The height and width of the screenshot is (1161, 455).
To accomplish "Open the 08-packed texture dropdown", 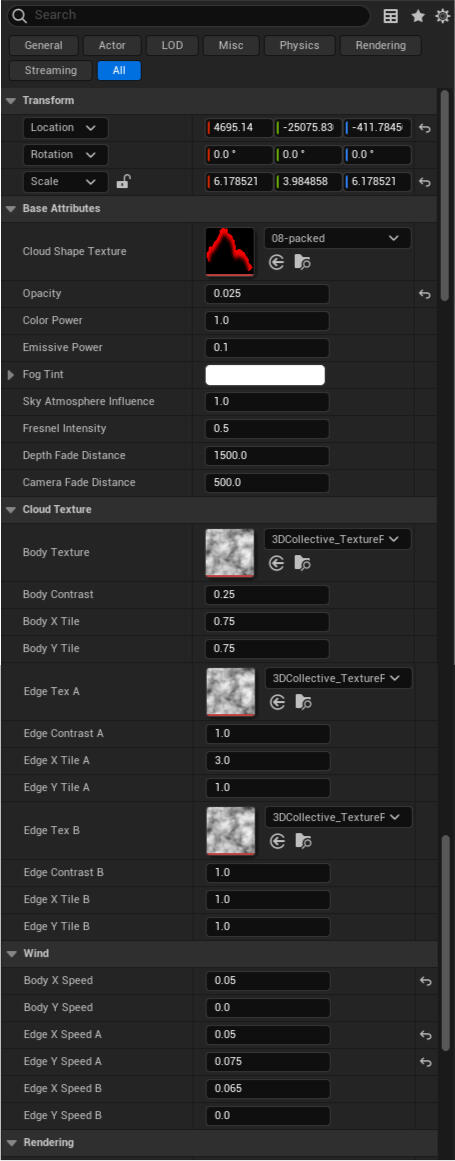I will [x=337, y=238].
